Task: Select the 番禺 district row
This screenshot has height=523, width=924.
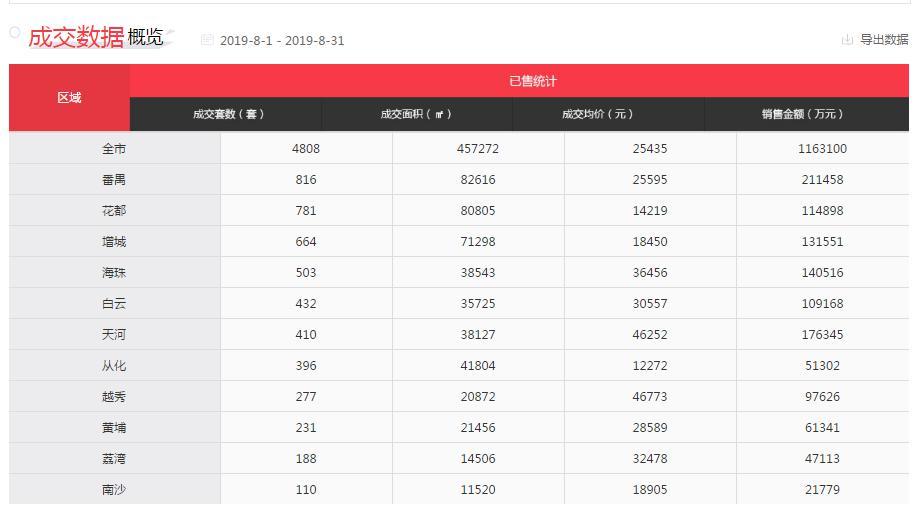Action: click(x=114, y=180)
